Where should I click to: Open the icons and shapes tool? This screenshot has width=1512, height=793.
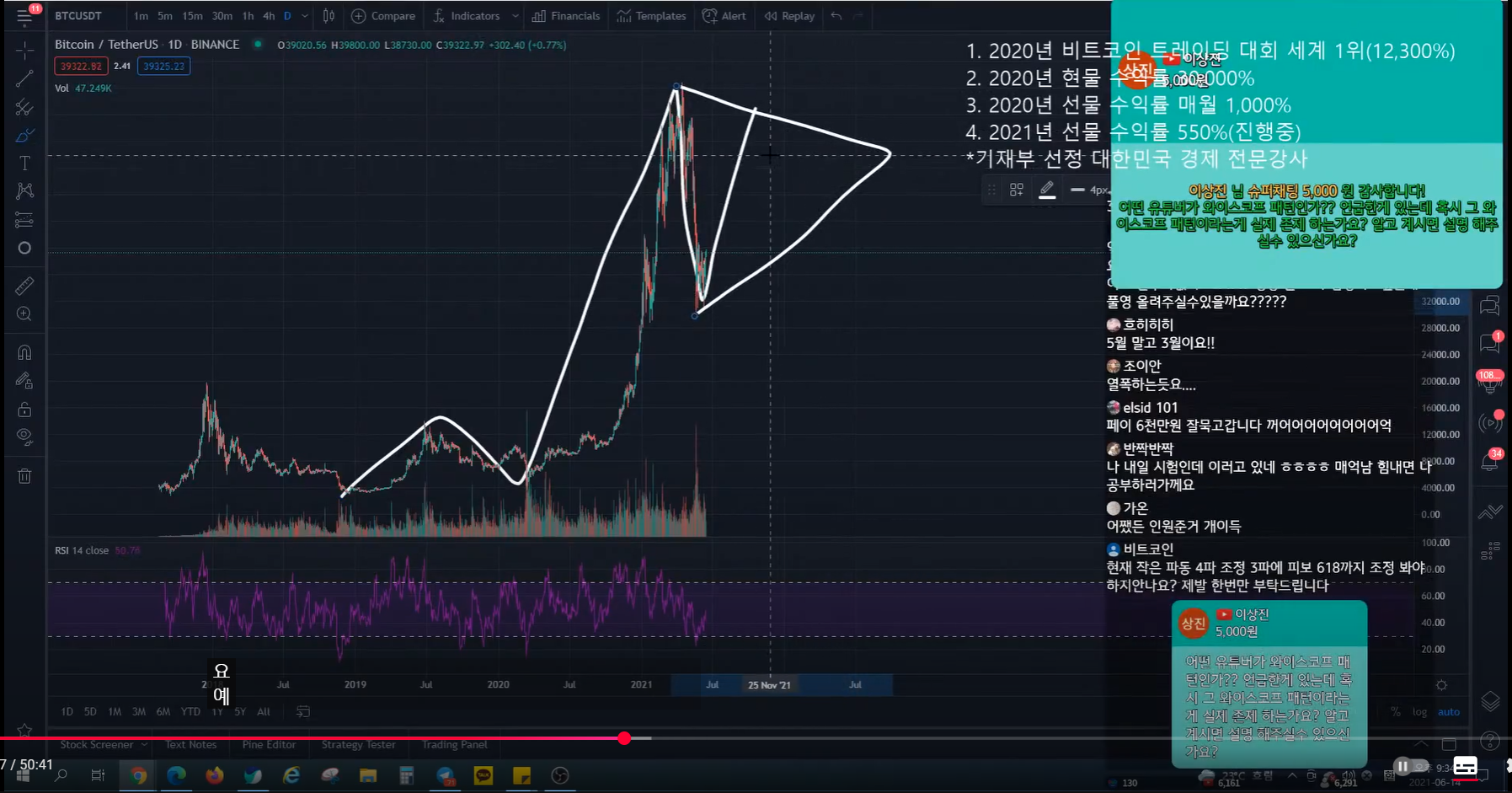(x=24, y=248)
